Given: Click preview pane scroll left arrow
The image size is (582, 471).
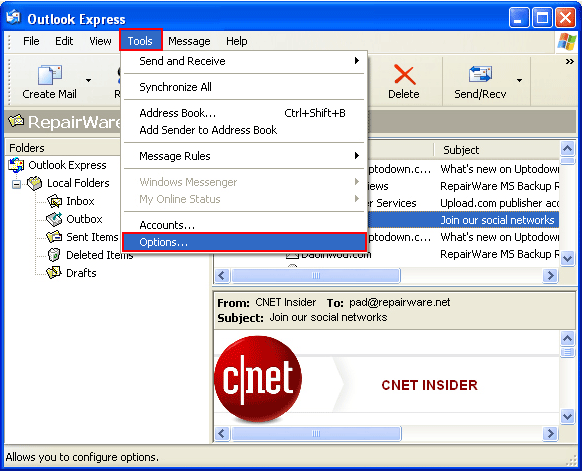Looking at the screenshot, I should point(222,434).
